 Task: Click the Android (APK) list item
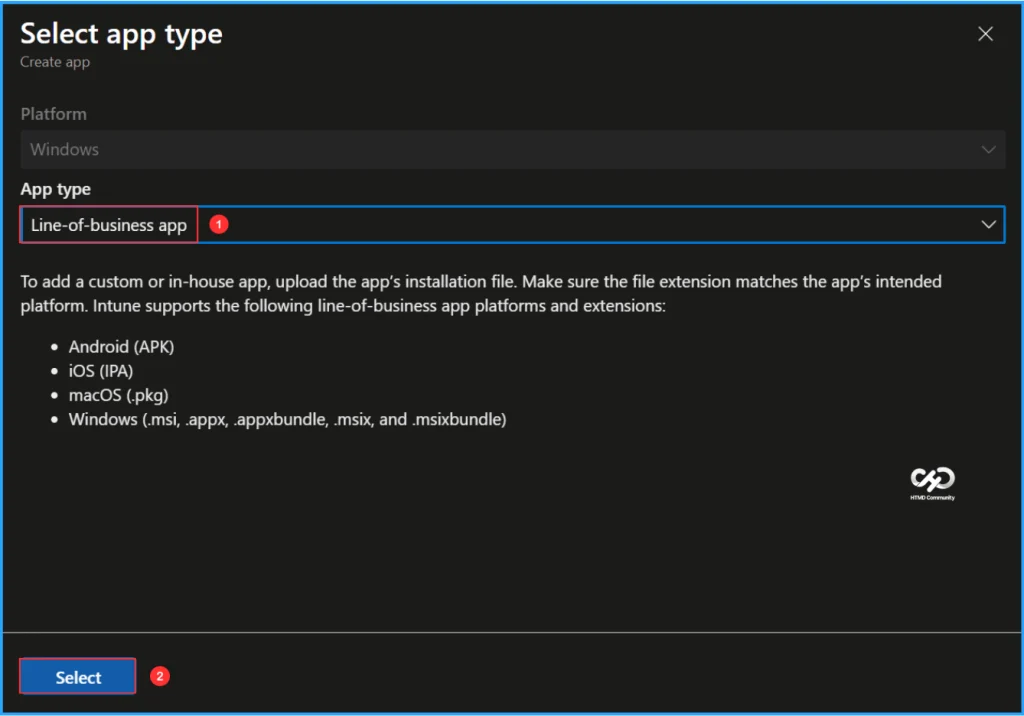pos(121,347)
